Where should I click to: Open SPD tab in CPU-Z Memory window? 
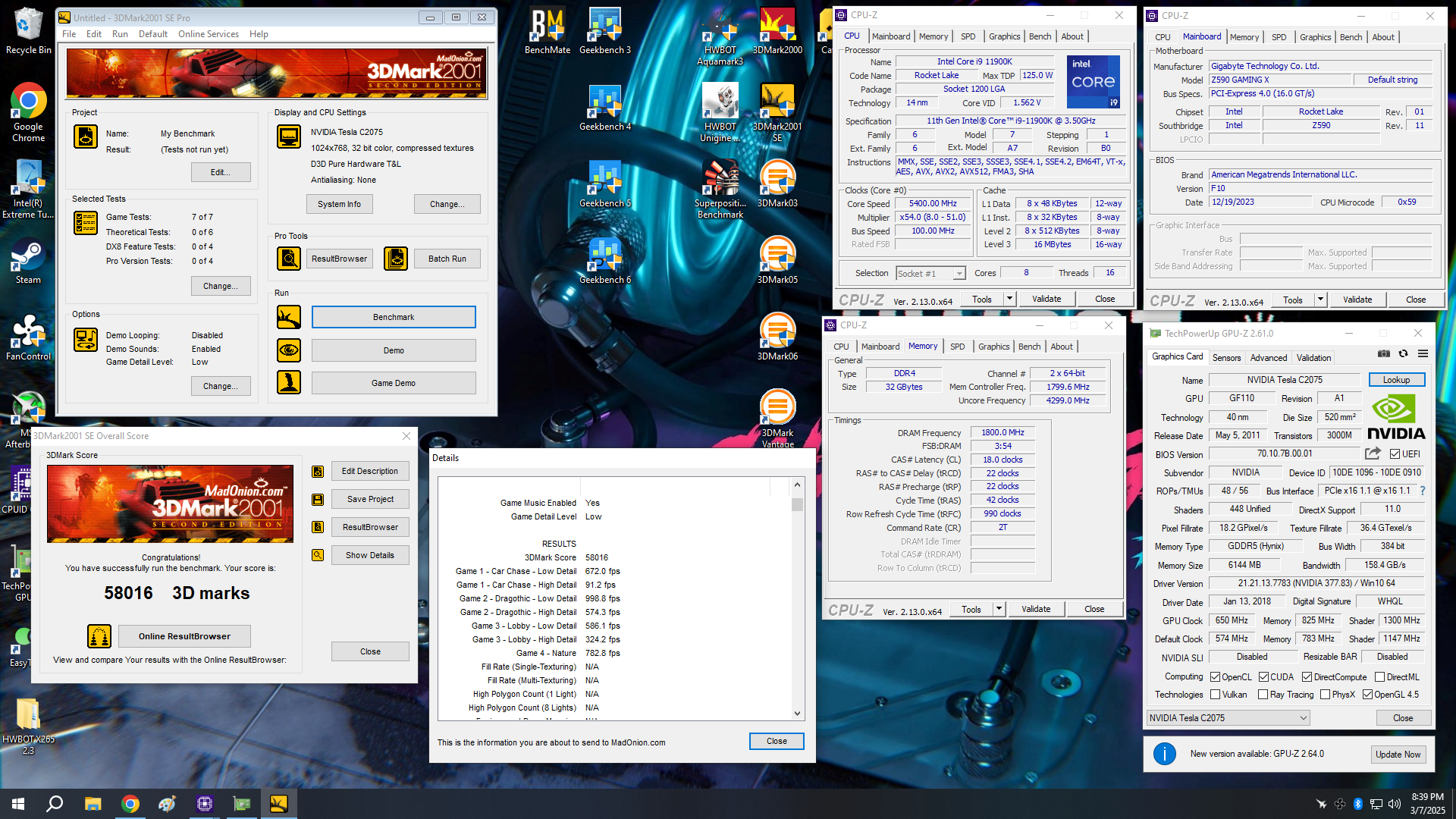(x=958, y=347)
